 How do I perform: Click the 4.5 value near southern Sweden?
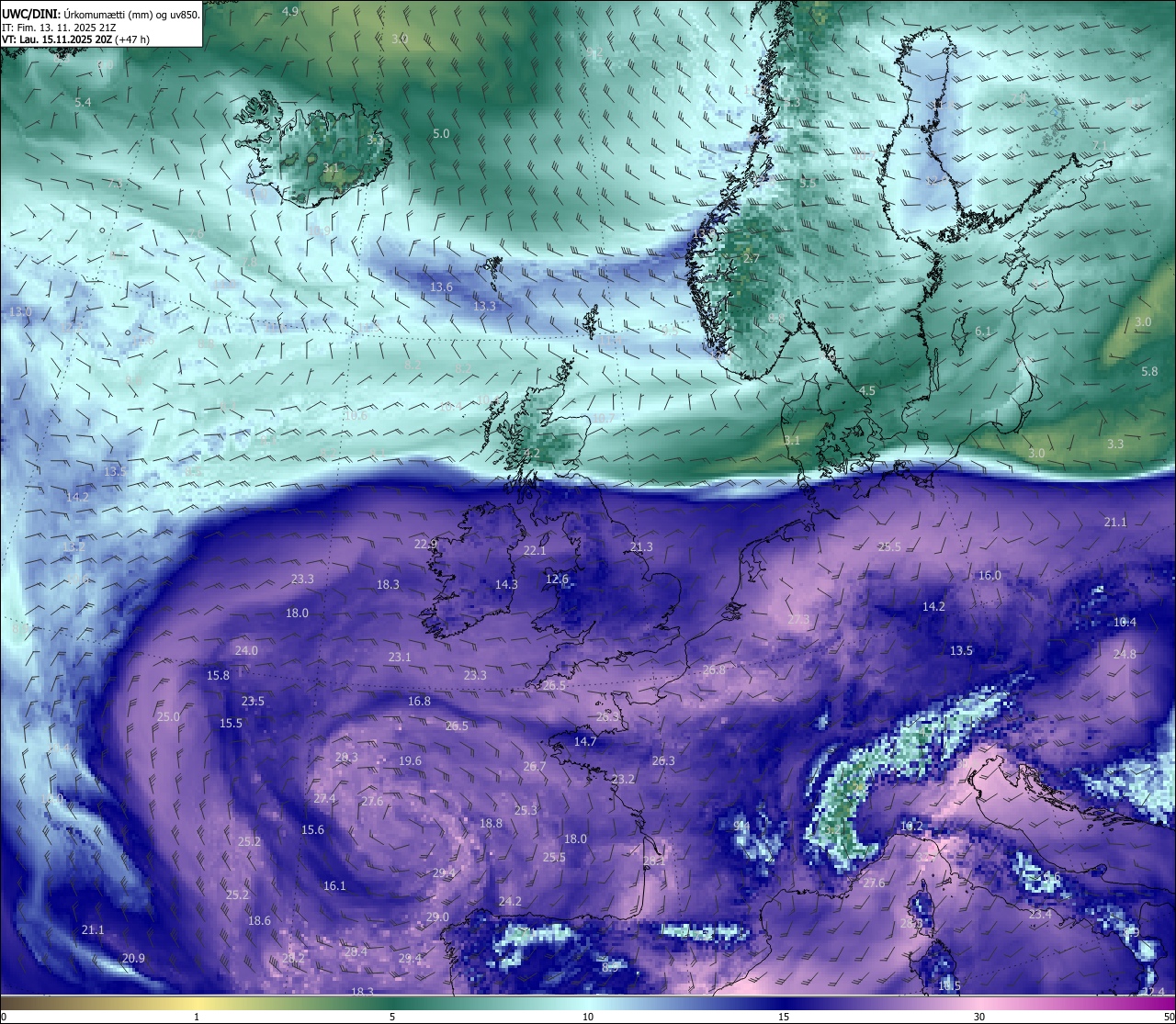866,390
